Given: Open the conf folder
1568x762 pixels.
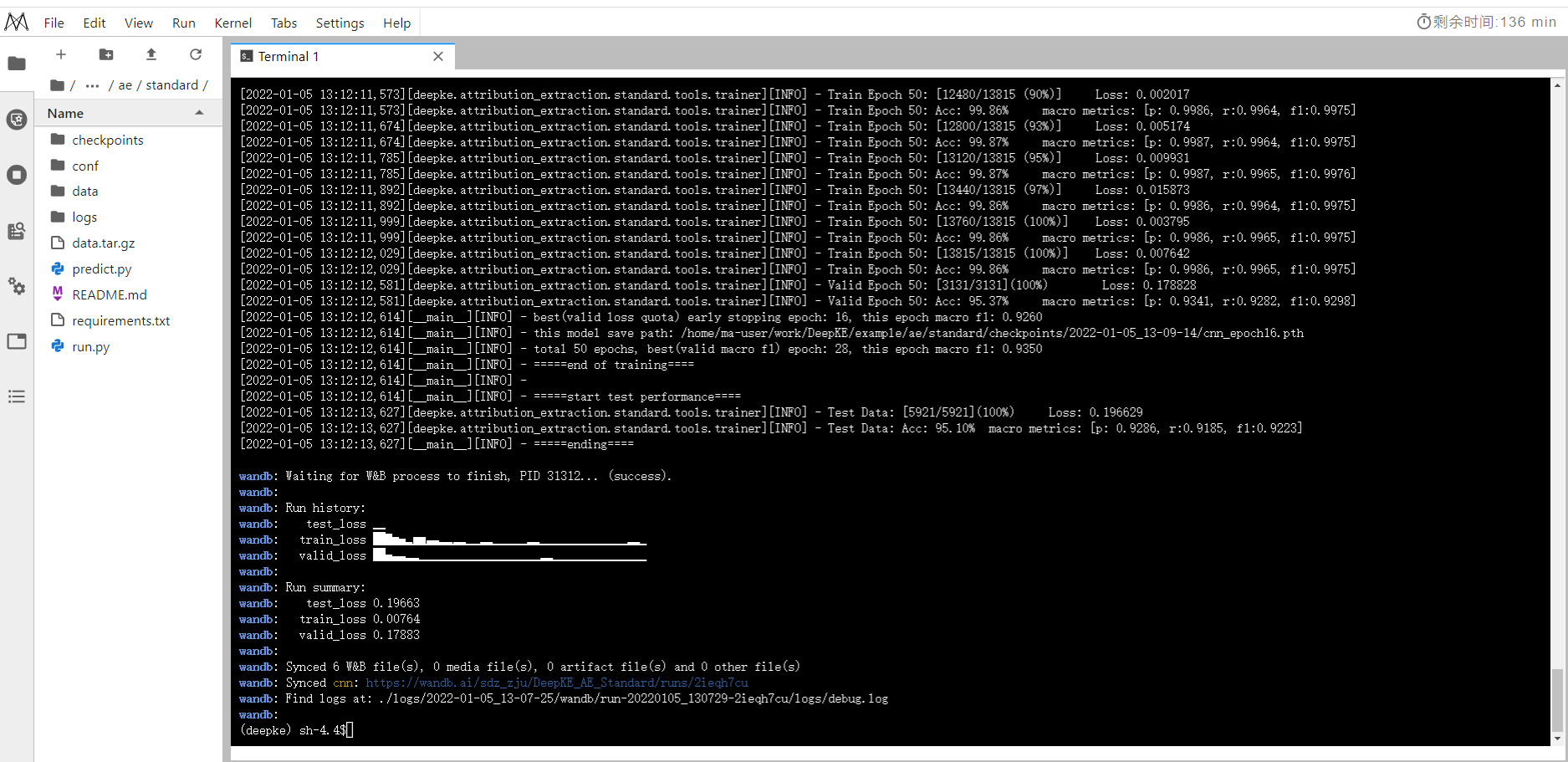Looking at the screenshot, I should (x=129, y=166).
